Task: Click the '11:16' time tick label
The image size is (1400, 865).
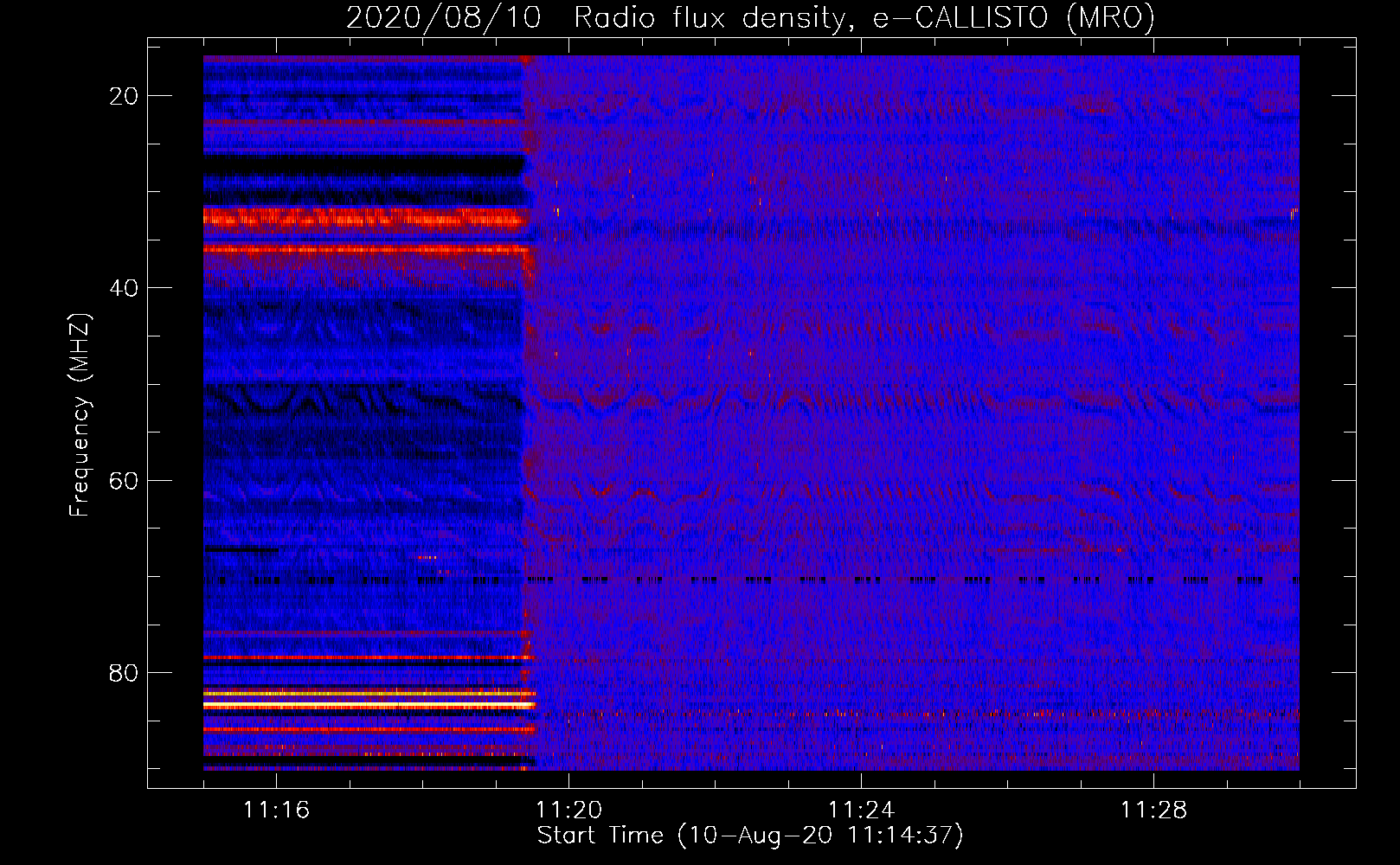Action: click(276, 810)
